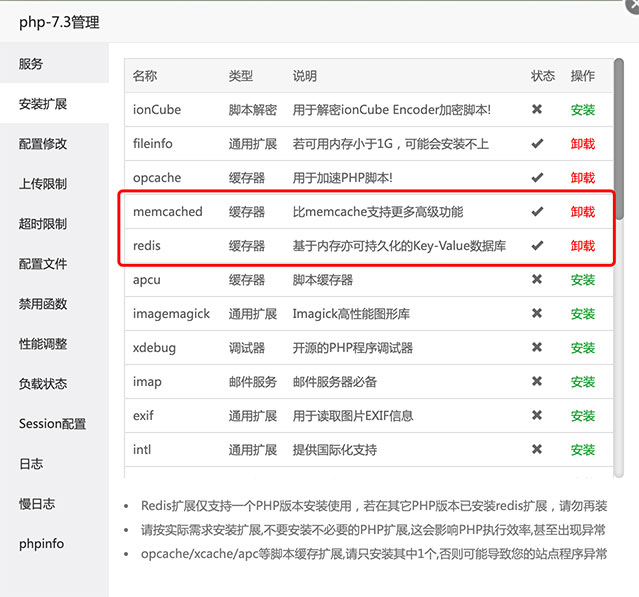This screenshot has height=597, width=639.
Task: Install the imap extension
Action: [583, 382]
